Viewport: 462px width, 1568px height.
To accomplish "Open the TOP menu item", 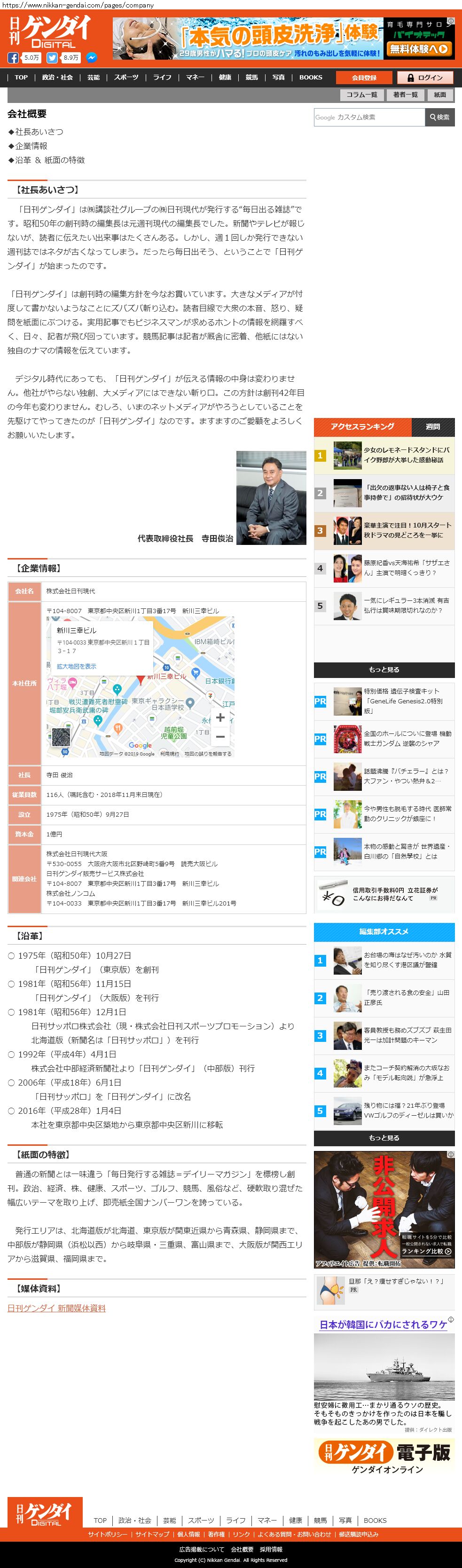I will tap(21, 77).
